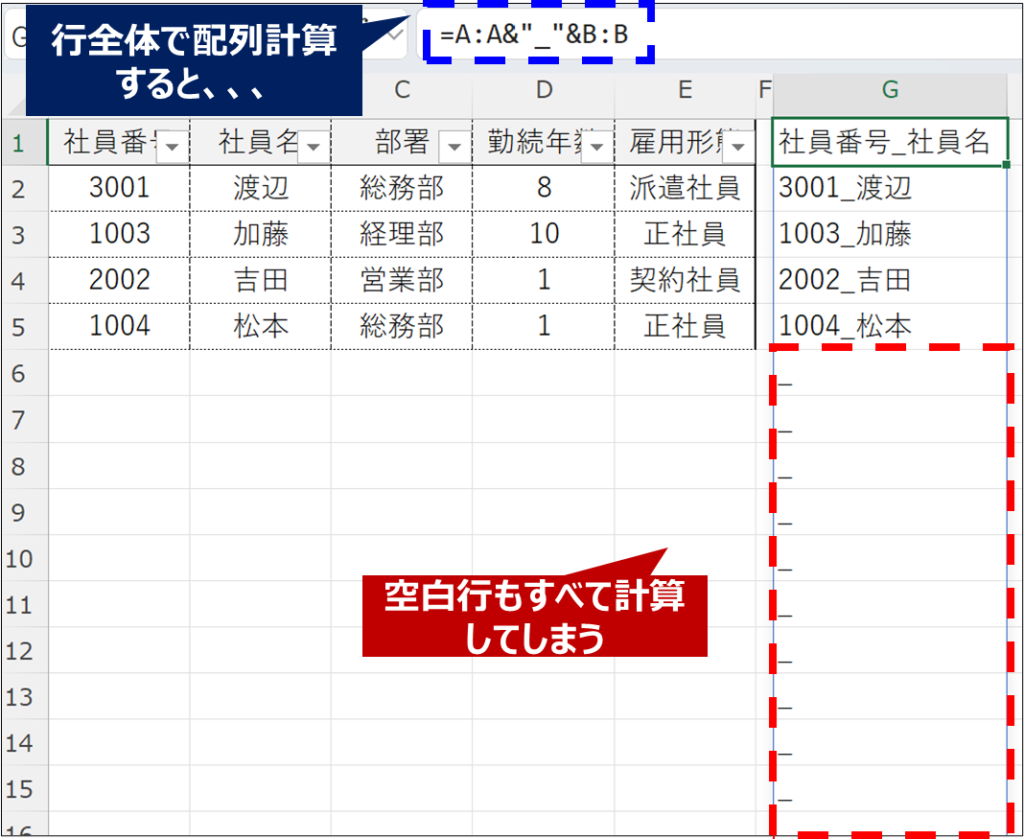Select the cell containing name 吉田
Viewport: 1024px width, 839px height.
[260, 280]
